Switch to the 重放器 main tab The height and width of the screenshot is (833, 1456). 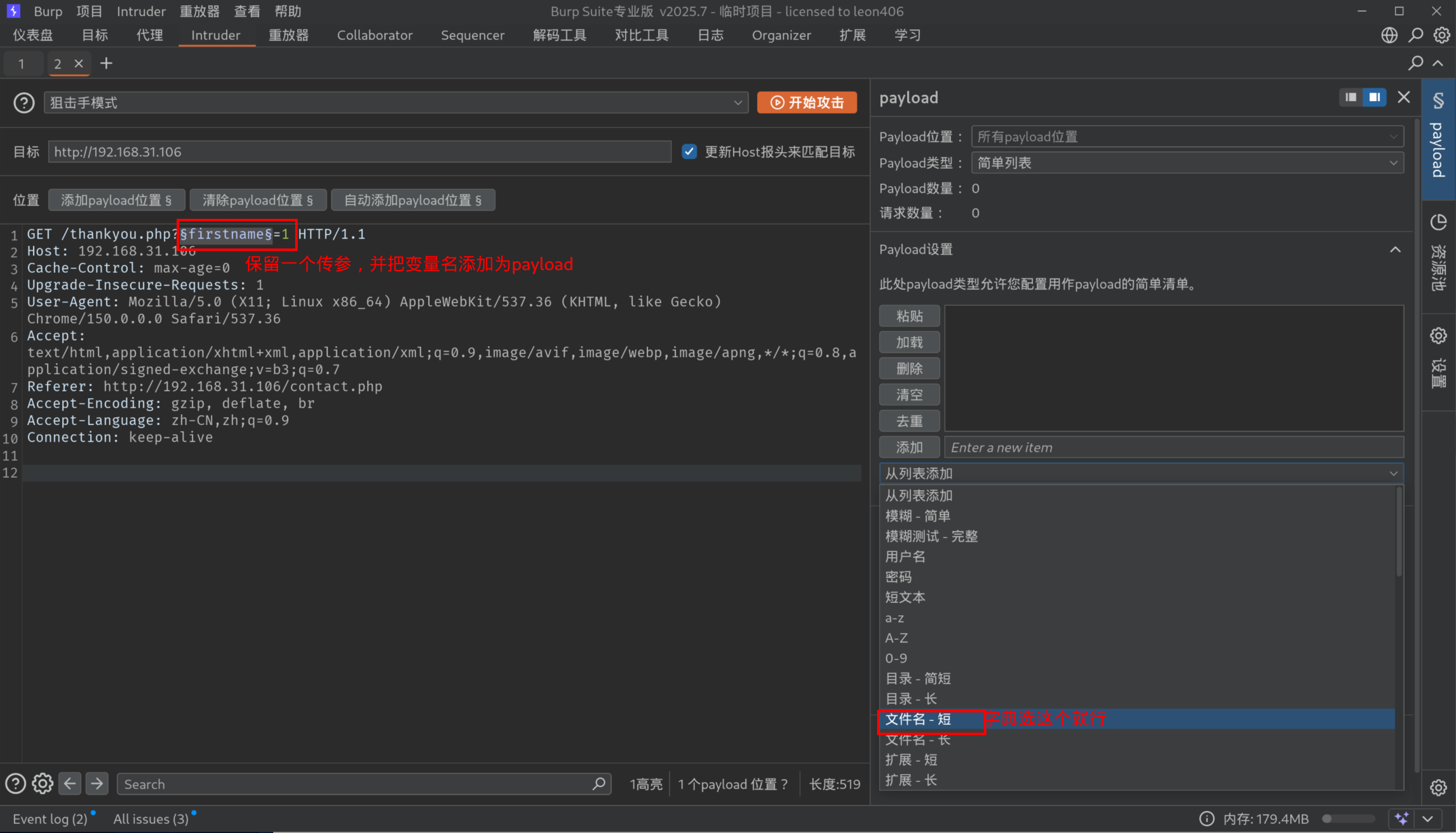click(x=288, y=35)
